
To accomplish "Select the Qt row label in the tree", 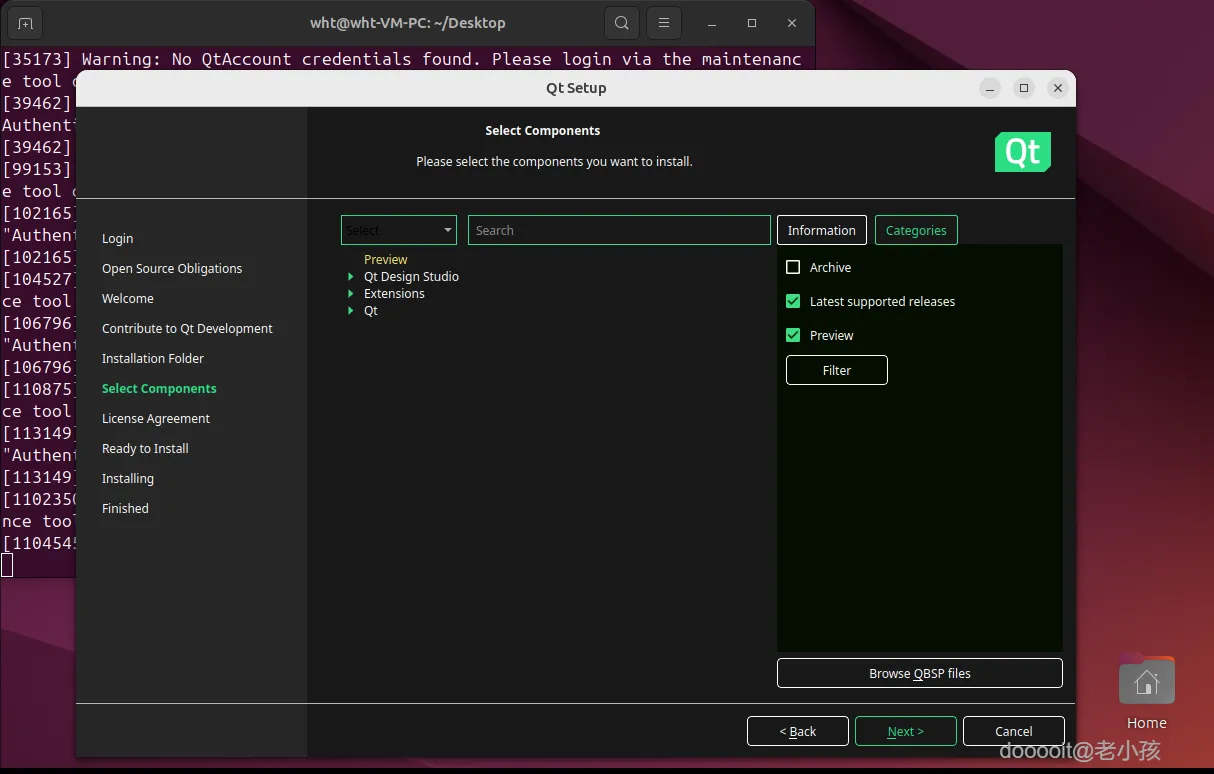I will (x=371, y=310).
